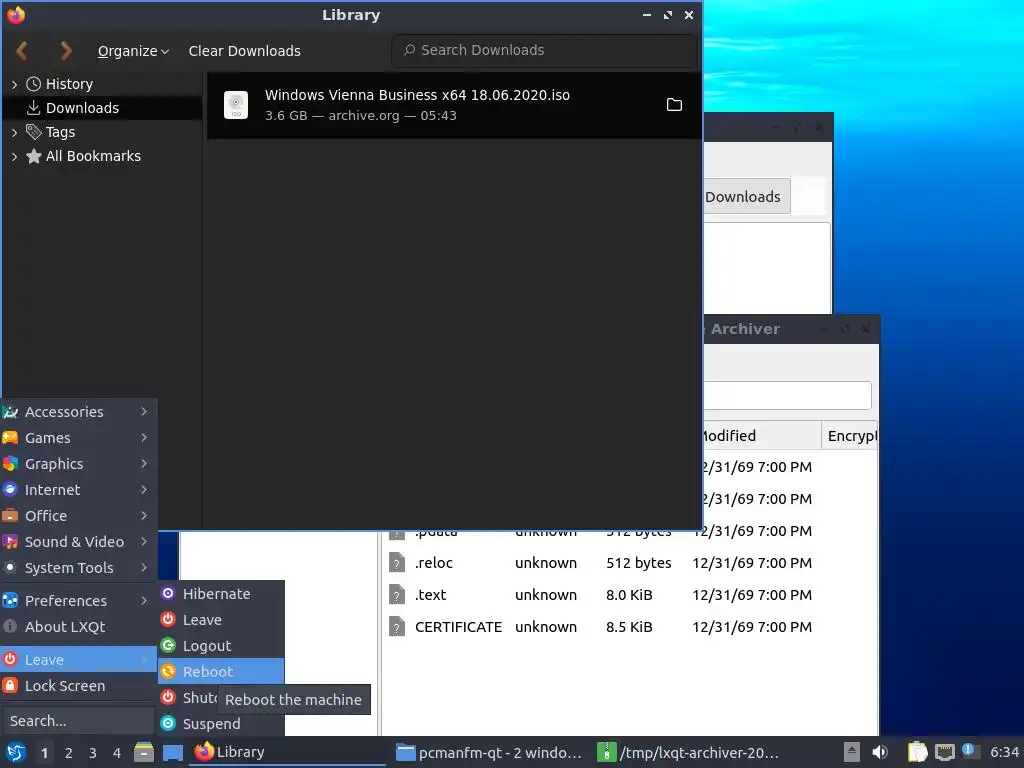Show the ISO download in its containing folder
Screen dimensions: 1024x768
click(x=674, y=104)
